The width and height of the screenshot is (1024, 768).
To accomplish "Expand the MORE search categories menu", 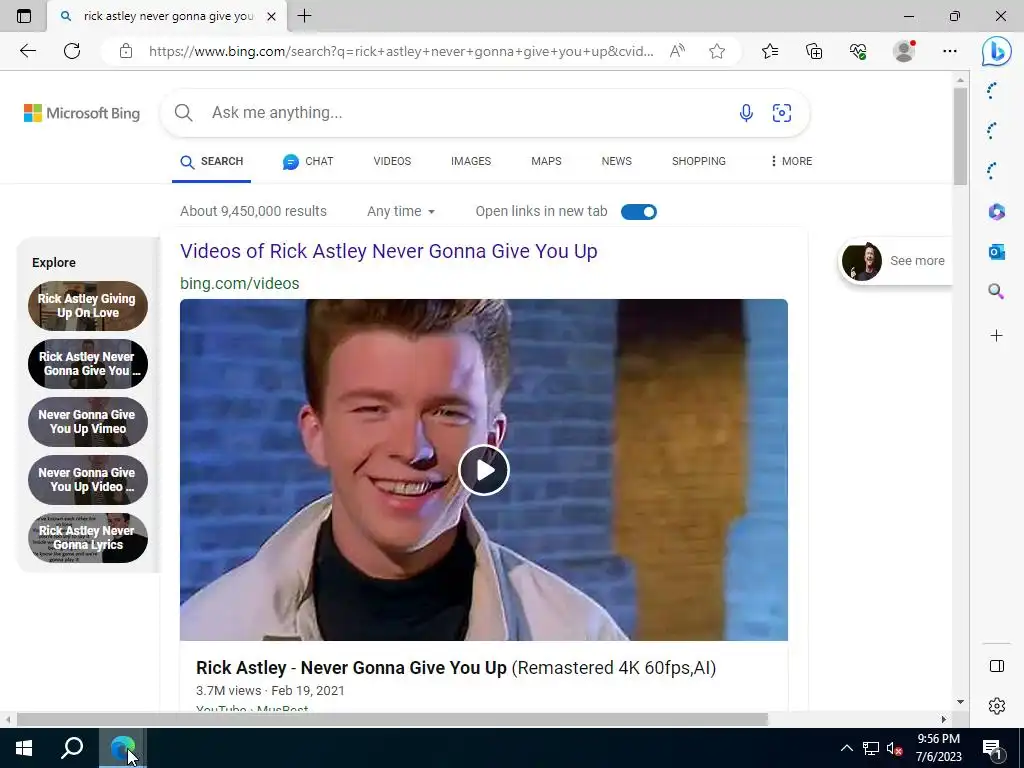I will pyautogui.click(x=791, y=161).
